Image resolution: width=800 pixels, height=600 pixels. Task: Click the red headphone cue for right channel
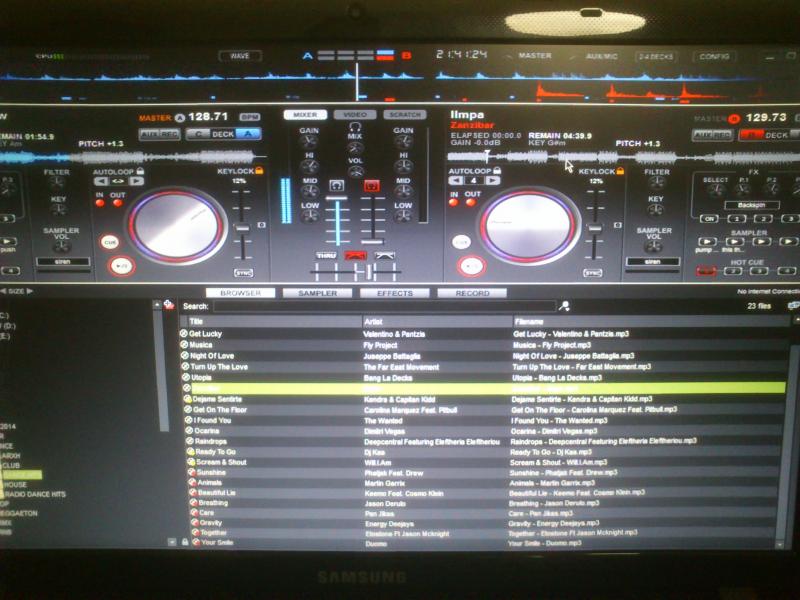[x=371, y=186]
